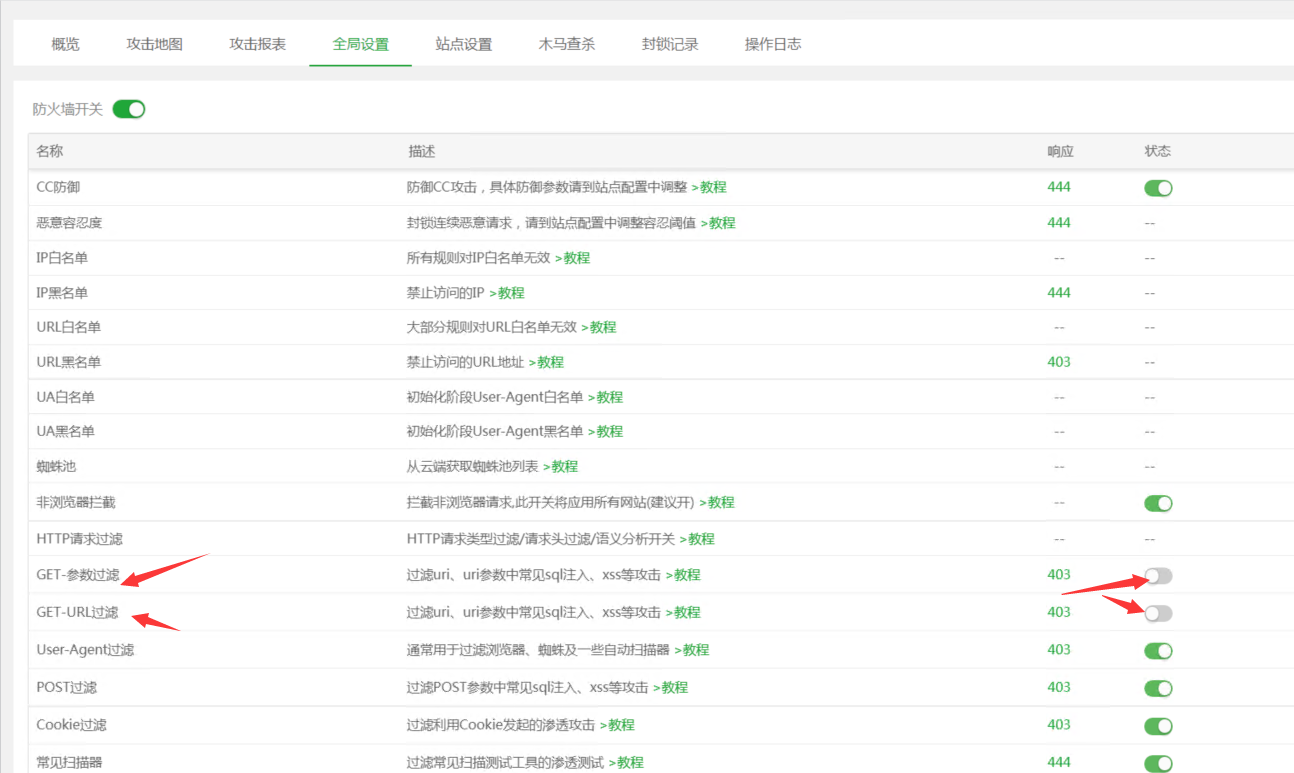
Task: Open the 教程 link for 蜘蛛池
Action: coord(561,467)
